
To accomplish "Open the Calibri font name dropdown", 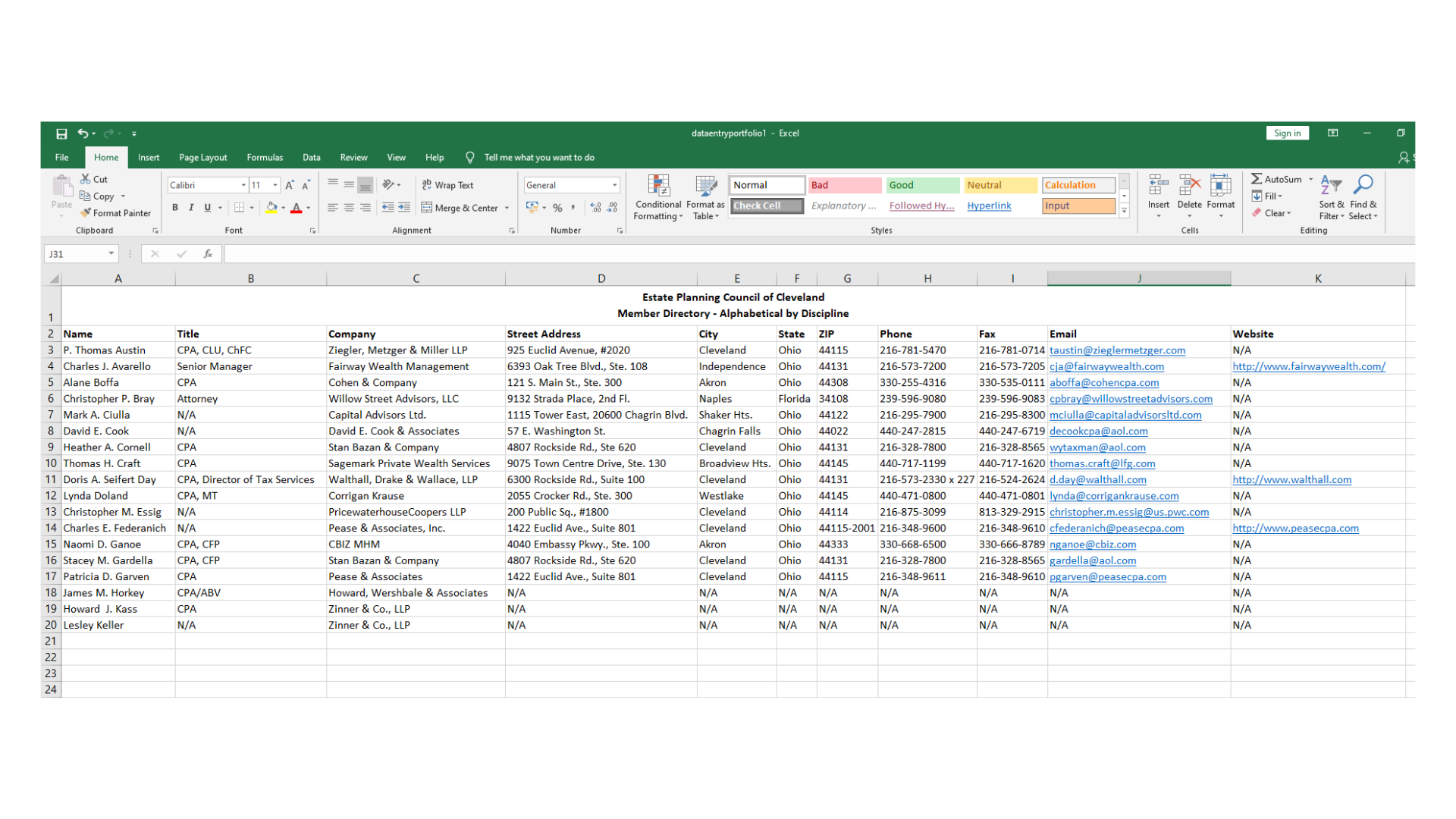I will [243, 185].
